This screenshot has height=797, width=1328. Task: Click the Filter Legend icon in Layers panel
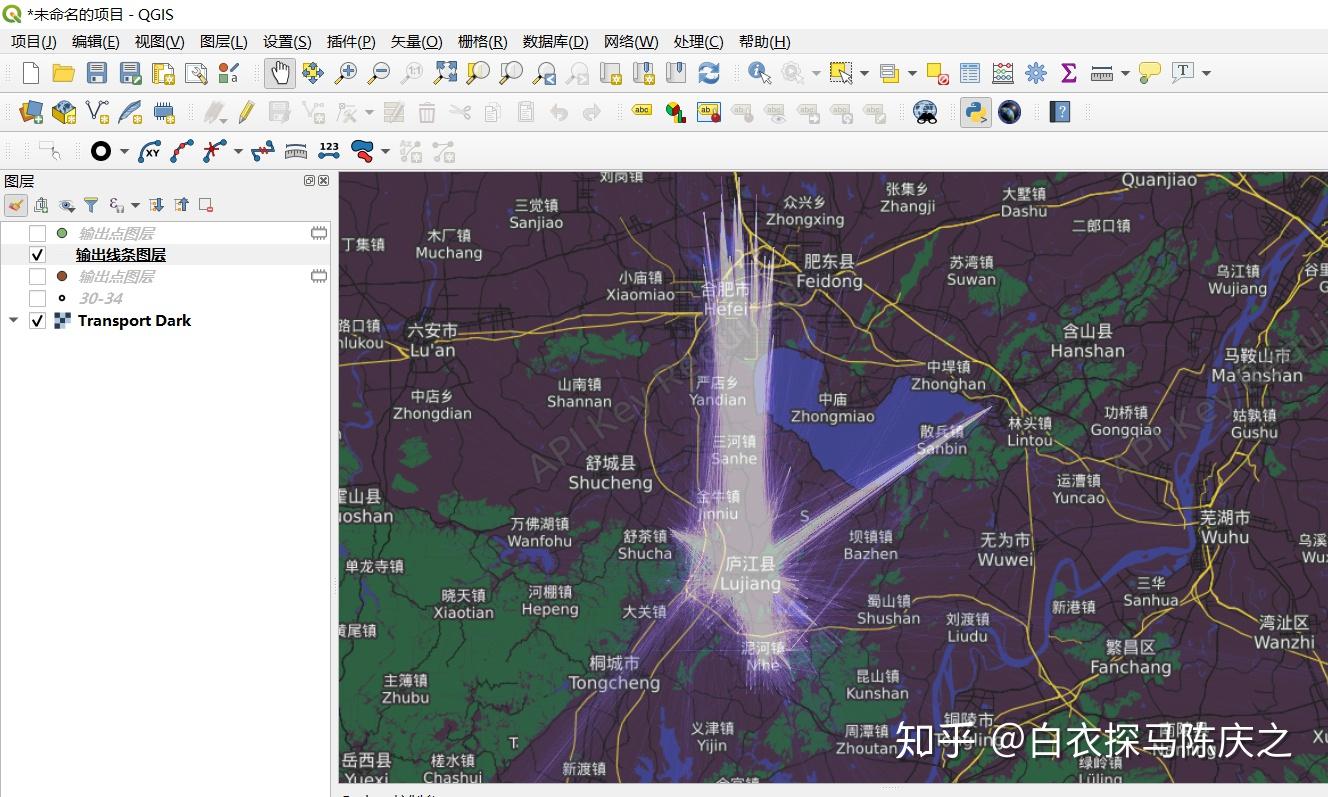click(91, 204)
